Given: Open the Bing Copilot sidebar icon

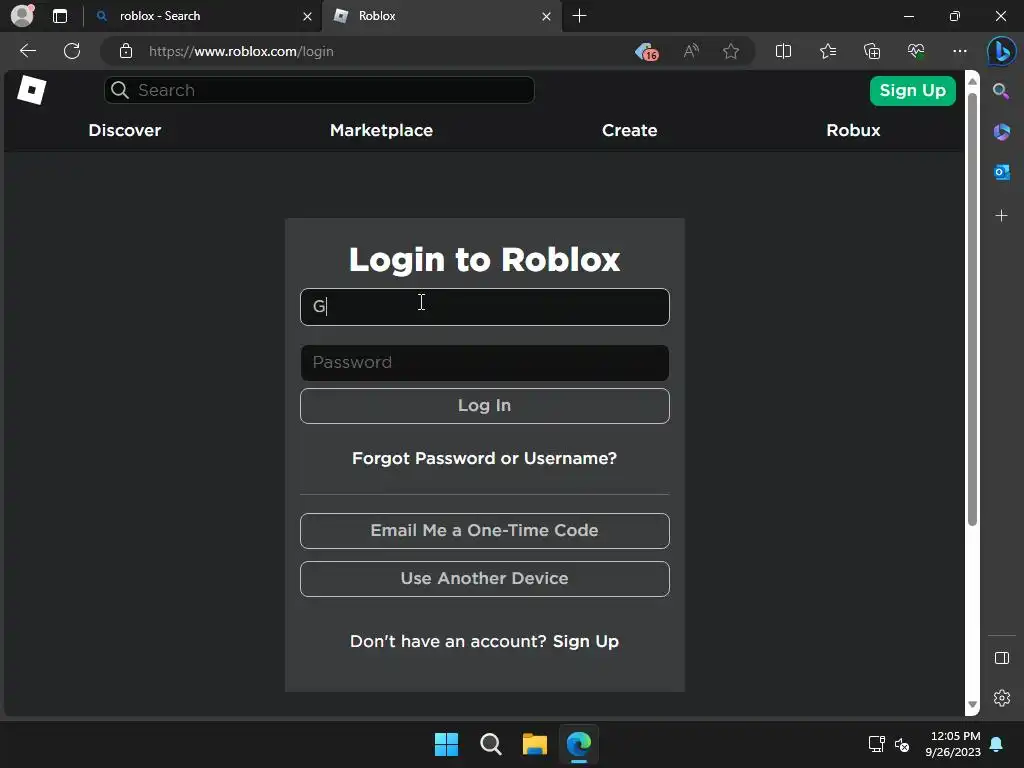Looking at the screenshot, I should (x=1002, y=51).
